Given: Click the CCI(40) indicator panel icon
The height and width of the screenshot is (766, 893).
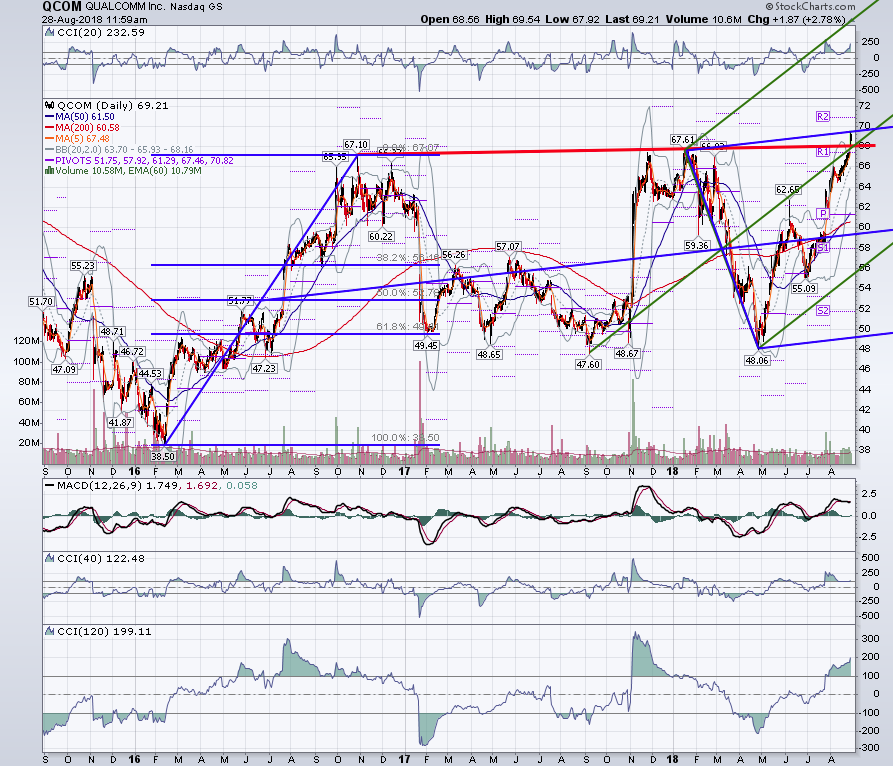Looking at the screenshot, I should (x=50, y=559).
